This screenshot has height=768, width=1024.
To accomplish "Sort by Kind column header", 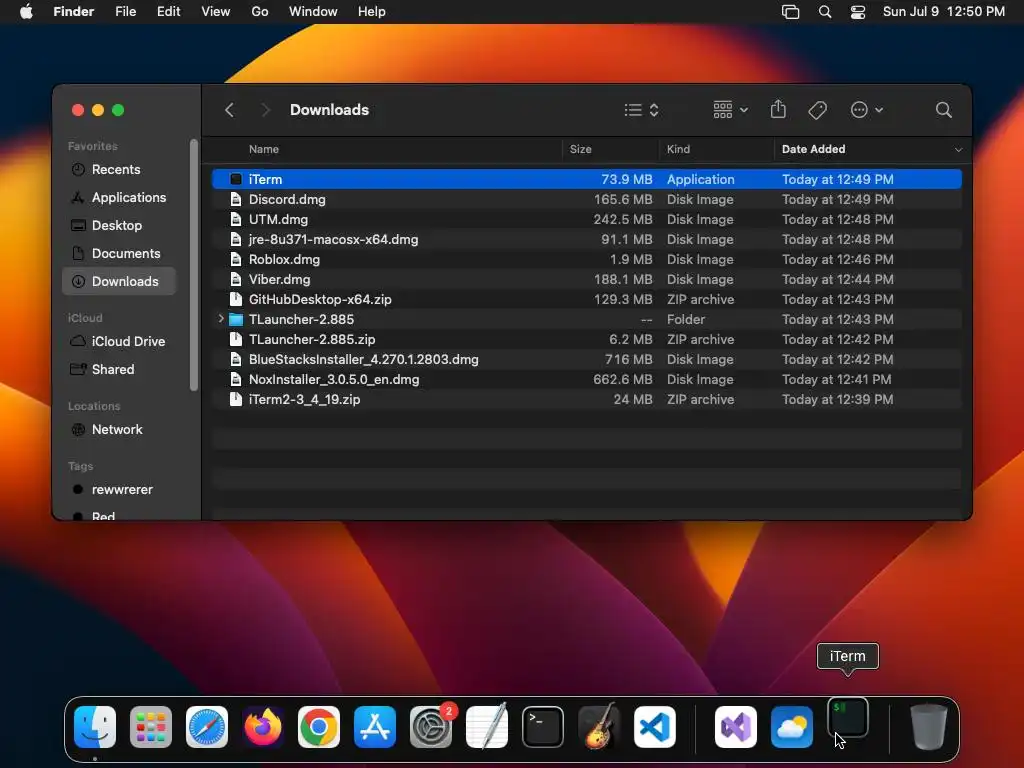I will click(679, 149).
